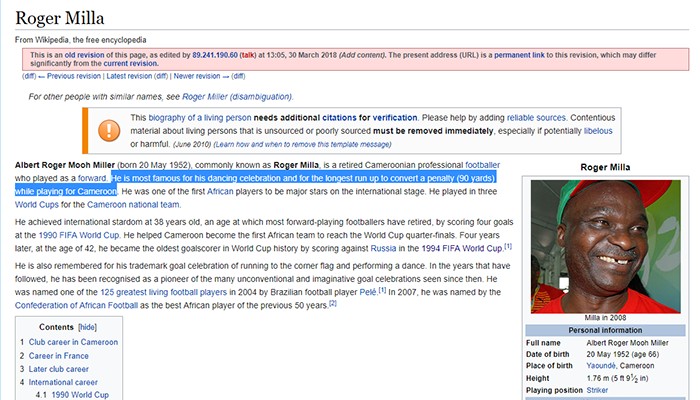Image resolution: width=700 pixels, height=400 pixels.
Task: Open the Roger Milla infobox photo
Action: tap(605, 245)
